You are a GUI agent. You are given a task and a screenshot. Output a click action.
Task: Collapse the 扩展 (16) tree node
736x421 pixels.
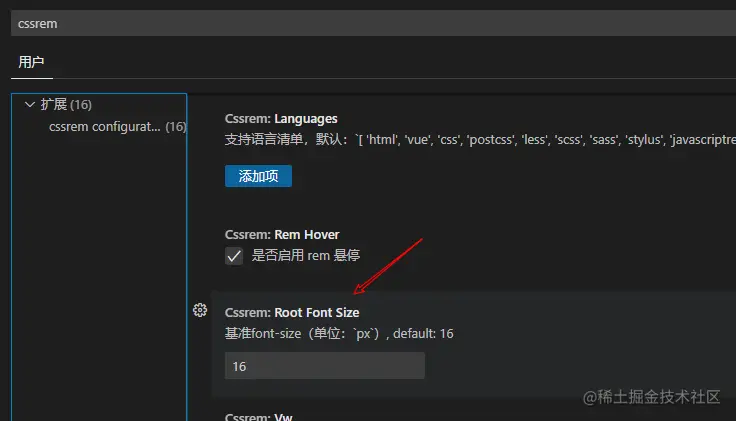(x=30, y=104)
